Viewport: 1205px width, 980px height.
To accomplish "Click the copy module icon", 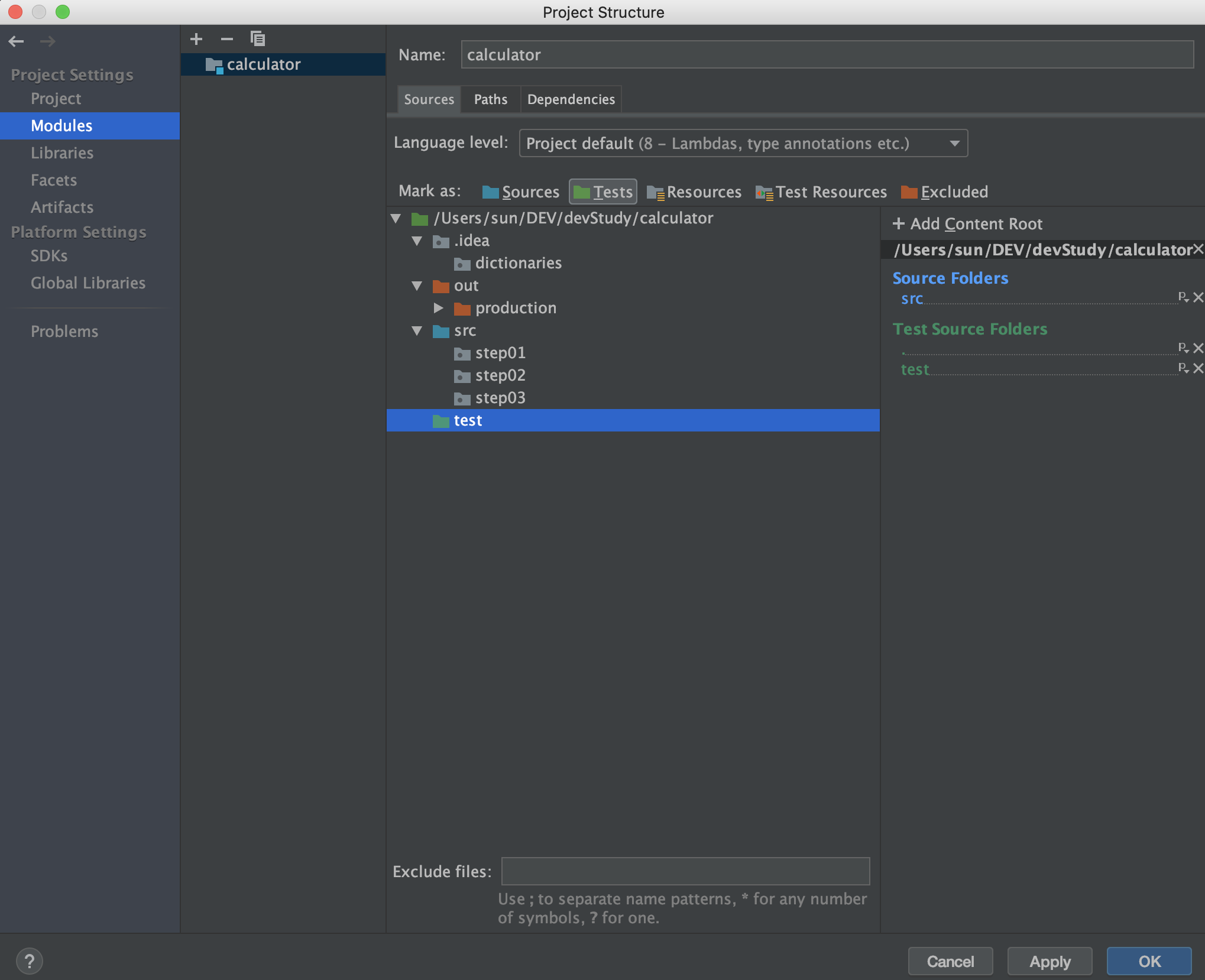I will (258, 39).
